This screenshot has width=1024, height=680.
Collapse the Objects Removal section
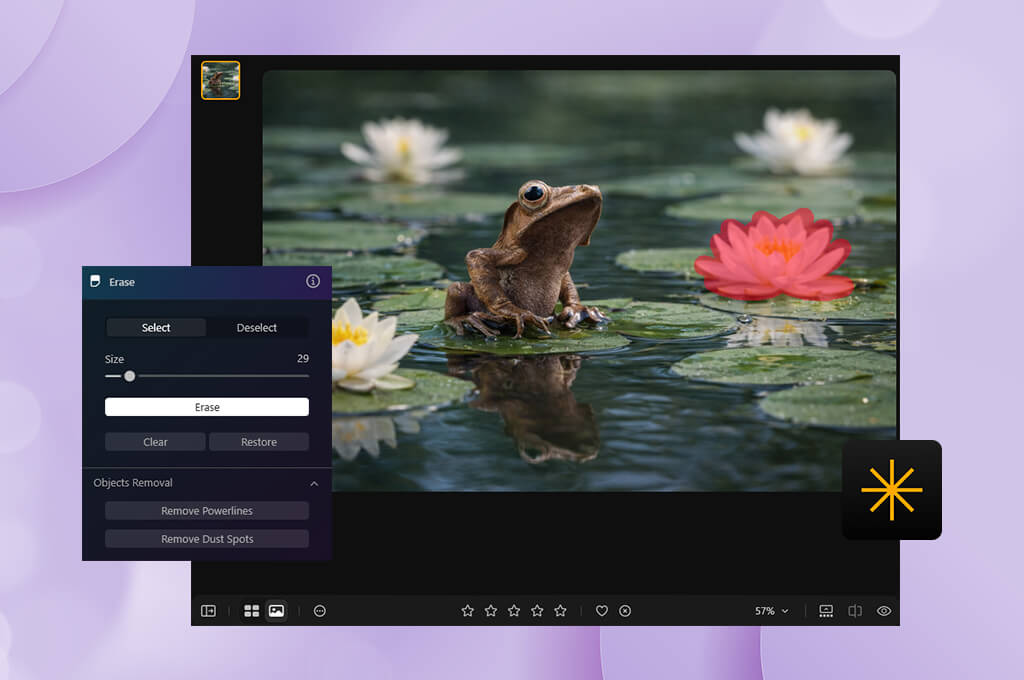click(314, 483)
